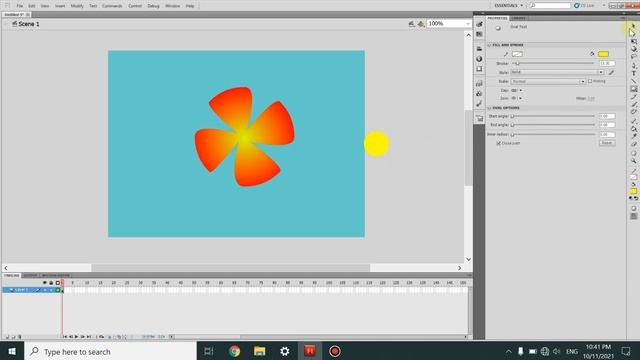Screen dimensions: 640x360
Task: Toggle Close path checkbox
Action: (498, 143)
